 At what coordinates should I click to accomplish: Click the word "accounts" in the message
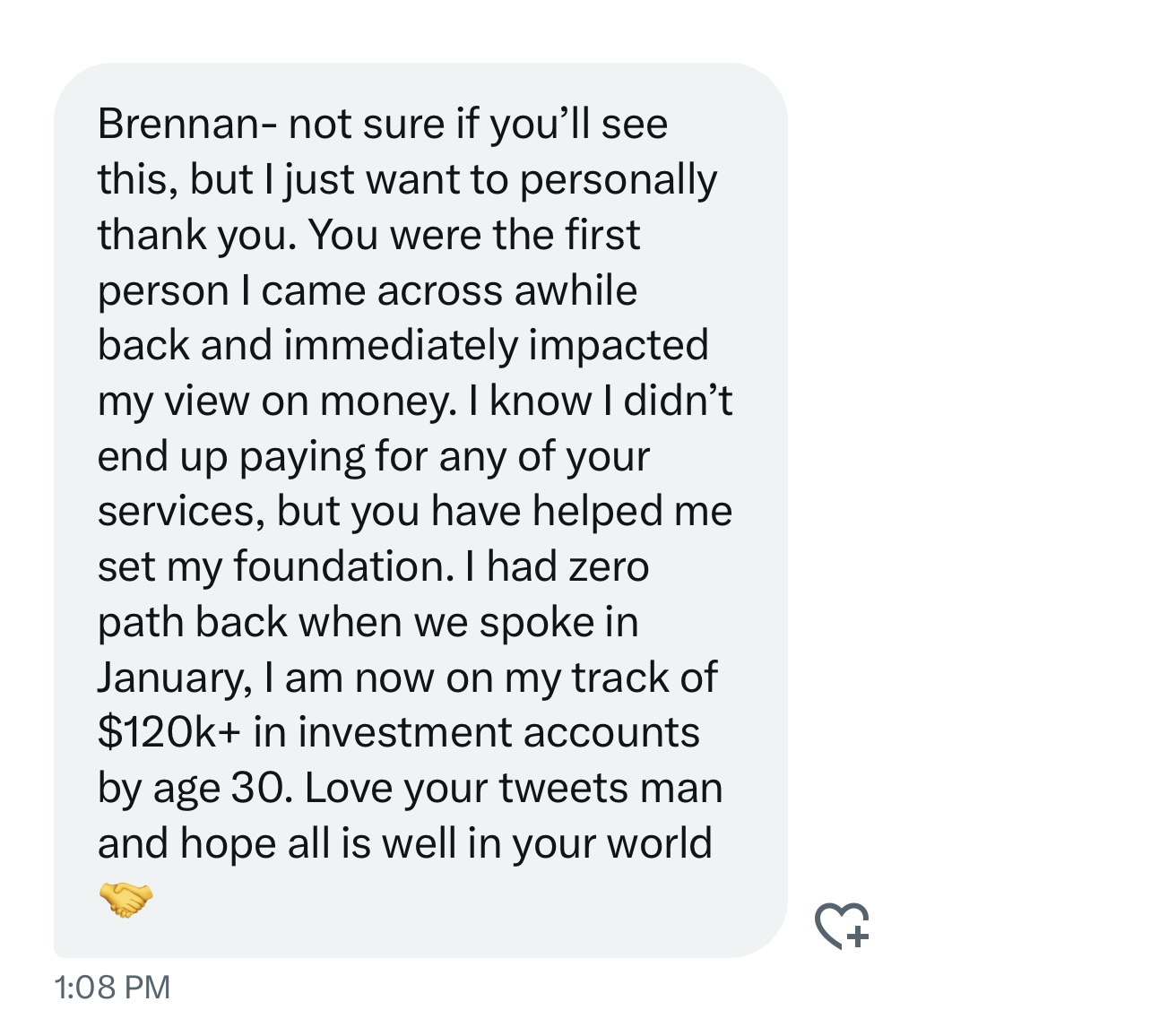(611, 733)
